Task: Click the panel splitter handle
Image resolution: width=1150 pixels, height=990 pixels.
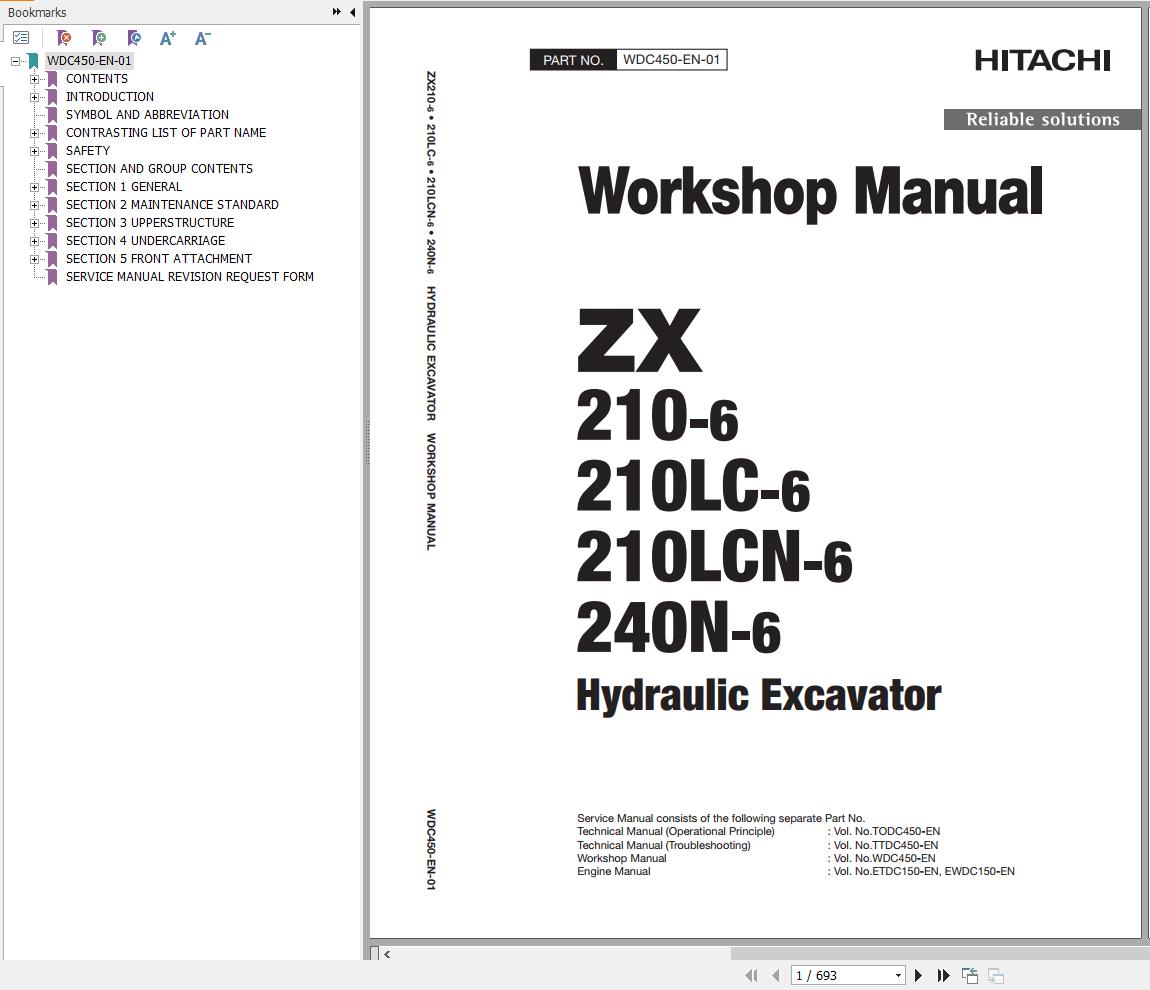Action: click(x=367, y=442)
